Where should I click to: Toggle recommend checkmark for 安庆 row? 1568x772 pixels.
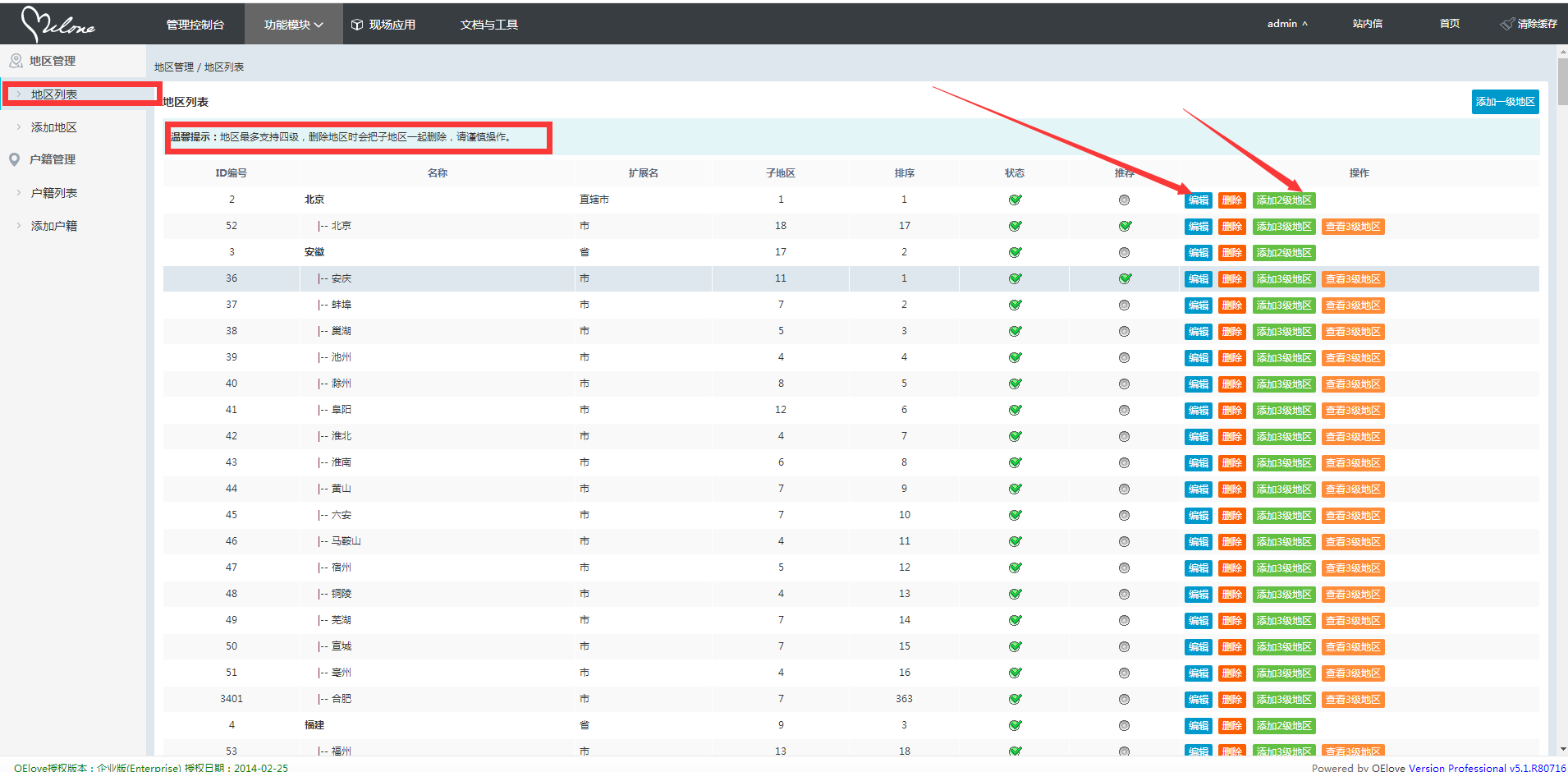1126,278
